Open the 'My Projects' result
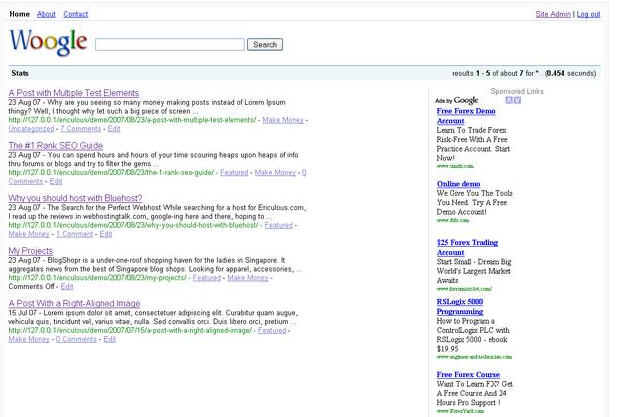The width and height of the screenshot is (621, 417). click(30, 251)
